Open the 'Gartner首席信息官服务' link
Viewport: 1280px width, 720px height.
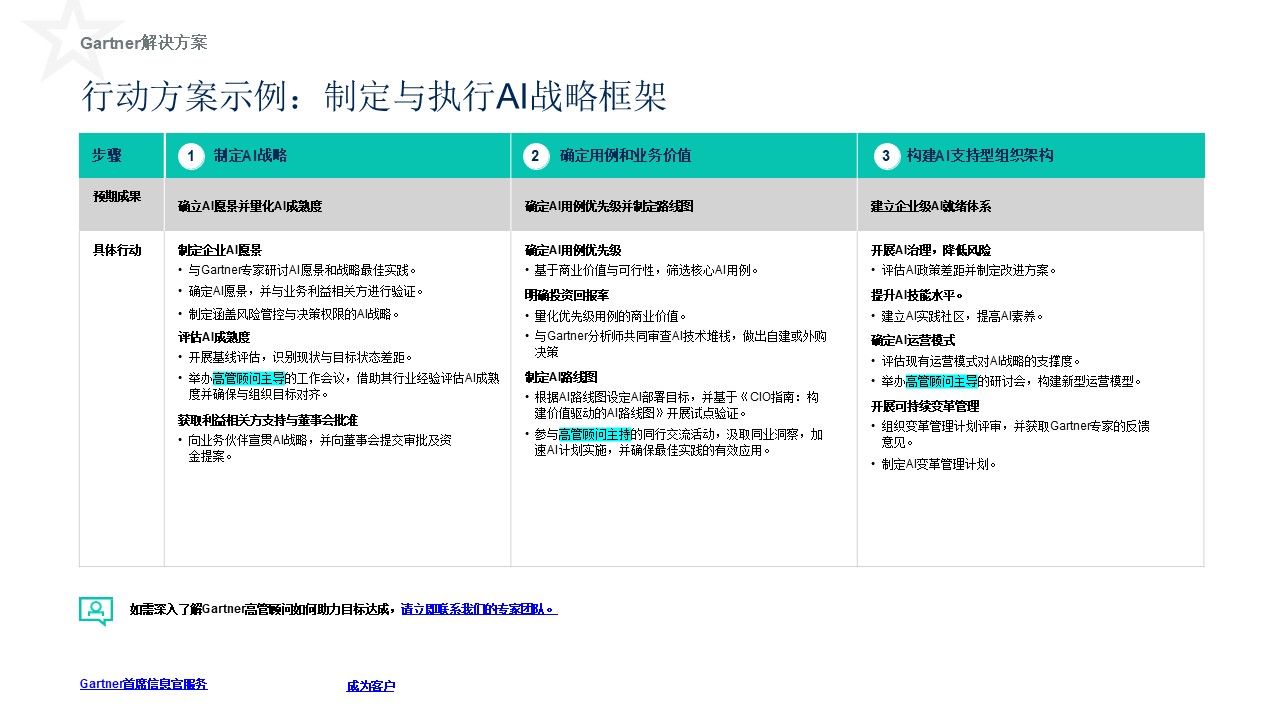[144, 684]
